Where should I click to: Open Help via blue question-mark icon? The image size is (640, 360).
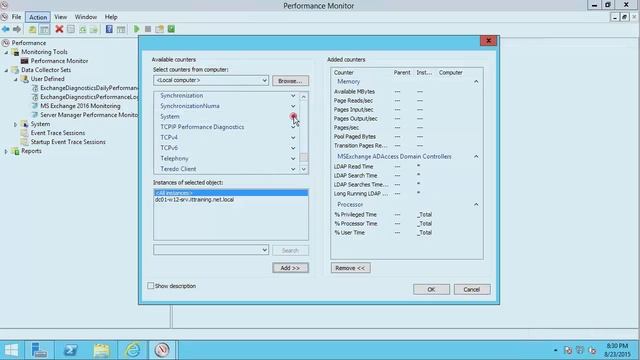[109, 29]
